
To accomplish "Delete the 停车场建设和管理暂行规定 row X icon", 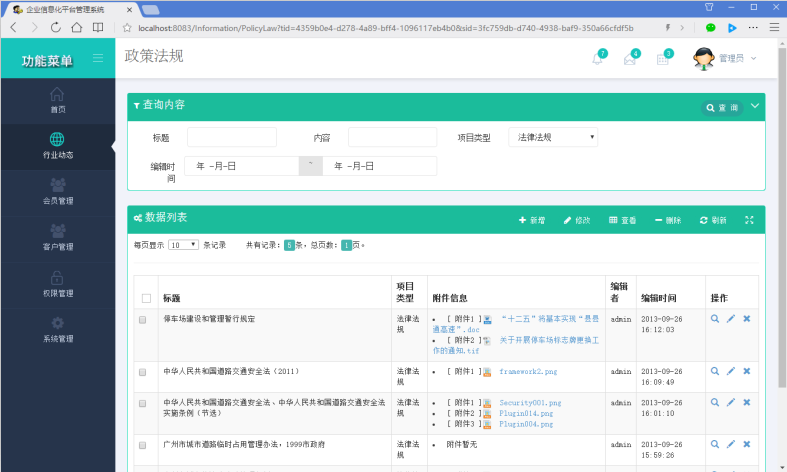I will 747,318.
